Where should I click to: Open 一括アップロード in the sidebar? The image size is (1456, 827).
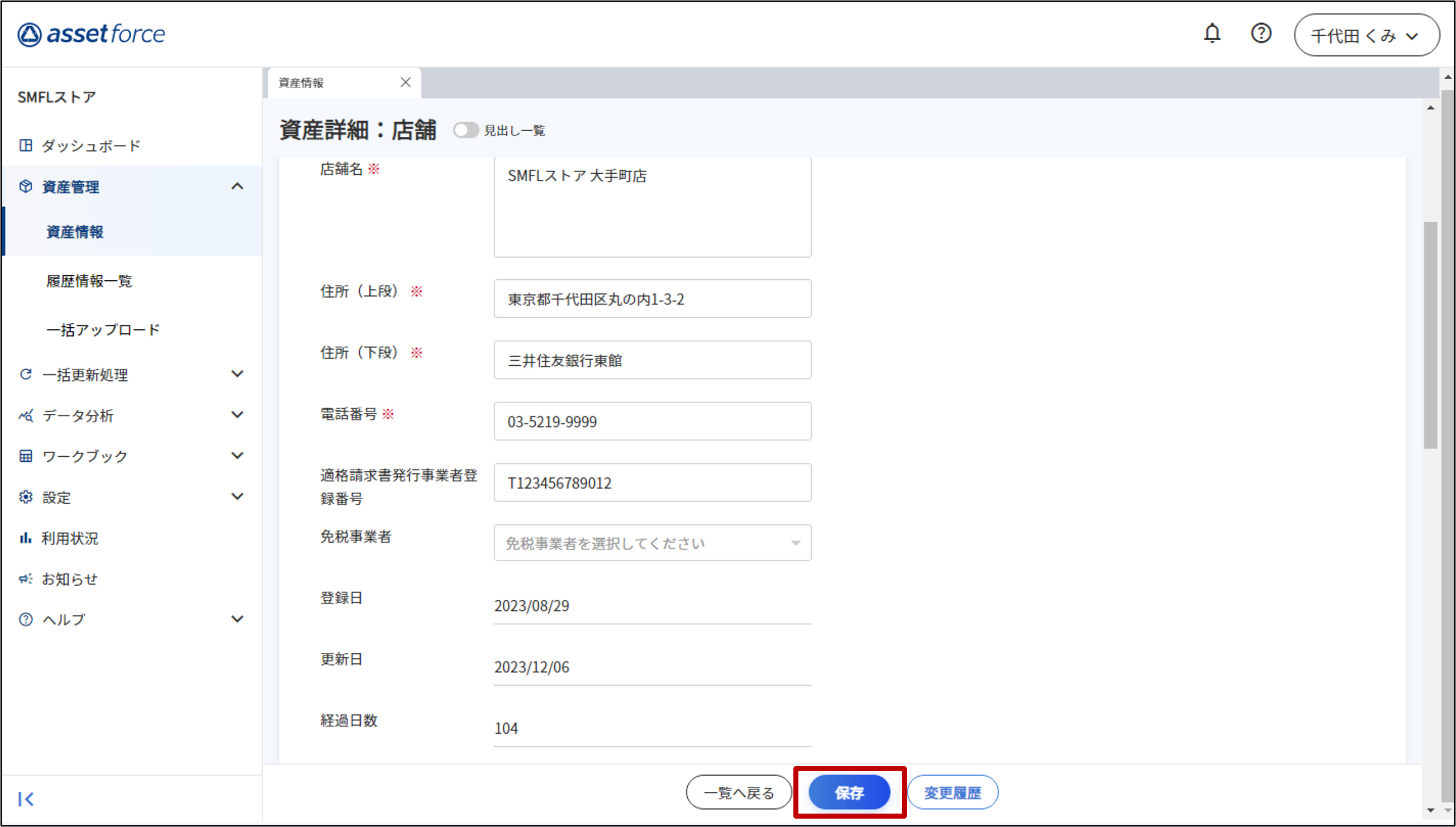[103, 330]
